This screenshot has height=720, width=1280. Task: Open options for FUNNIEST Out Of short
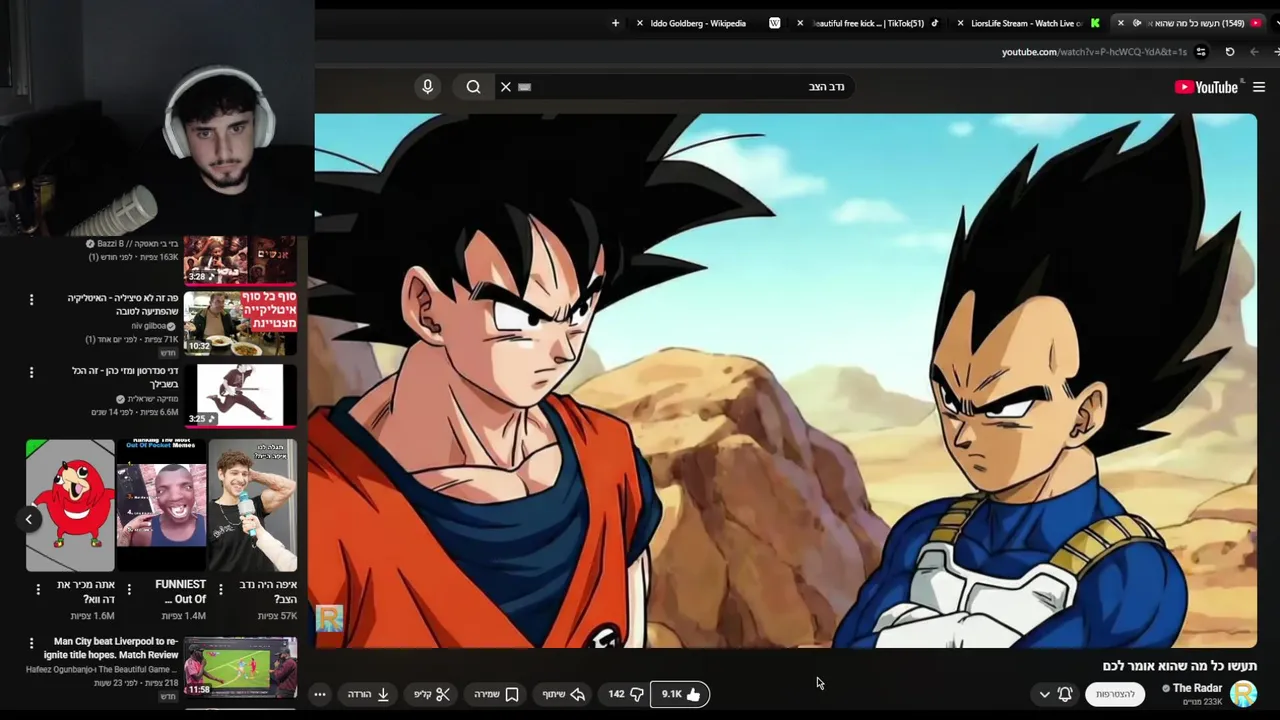point(129,590)
